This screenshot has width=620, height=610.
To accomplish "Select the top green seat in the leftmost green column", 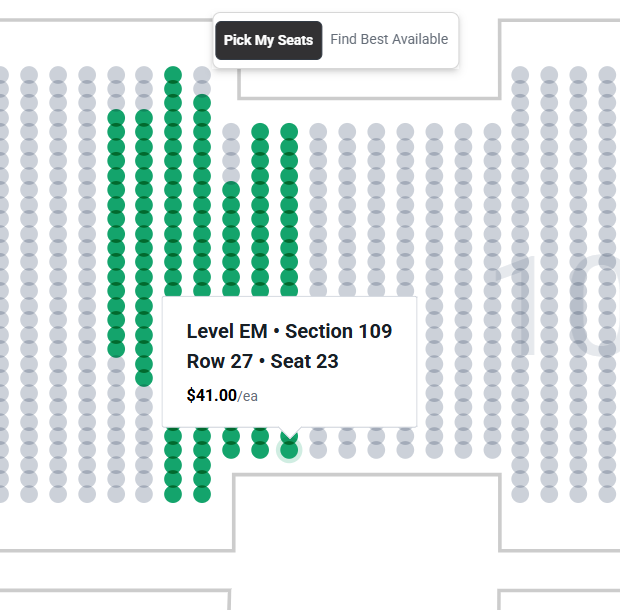I will click(116, 118).
